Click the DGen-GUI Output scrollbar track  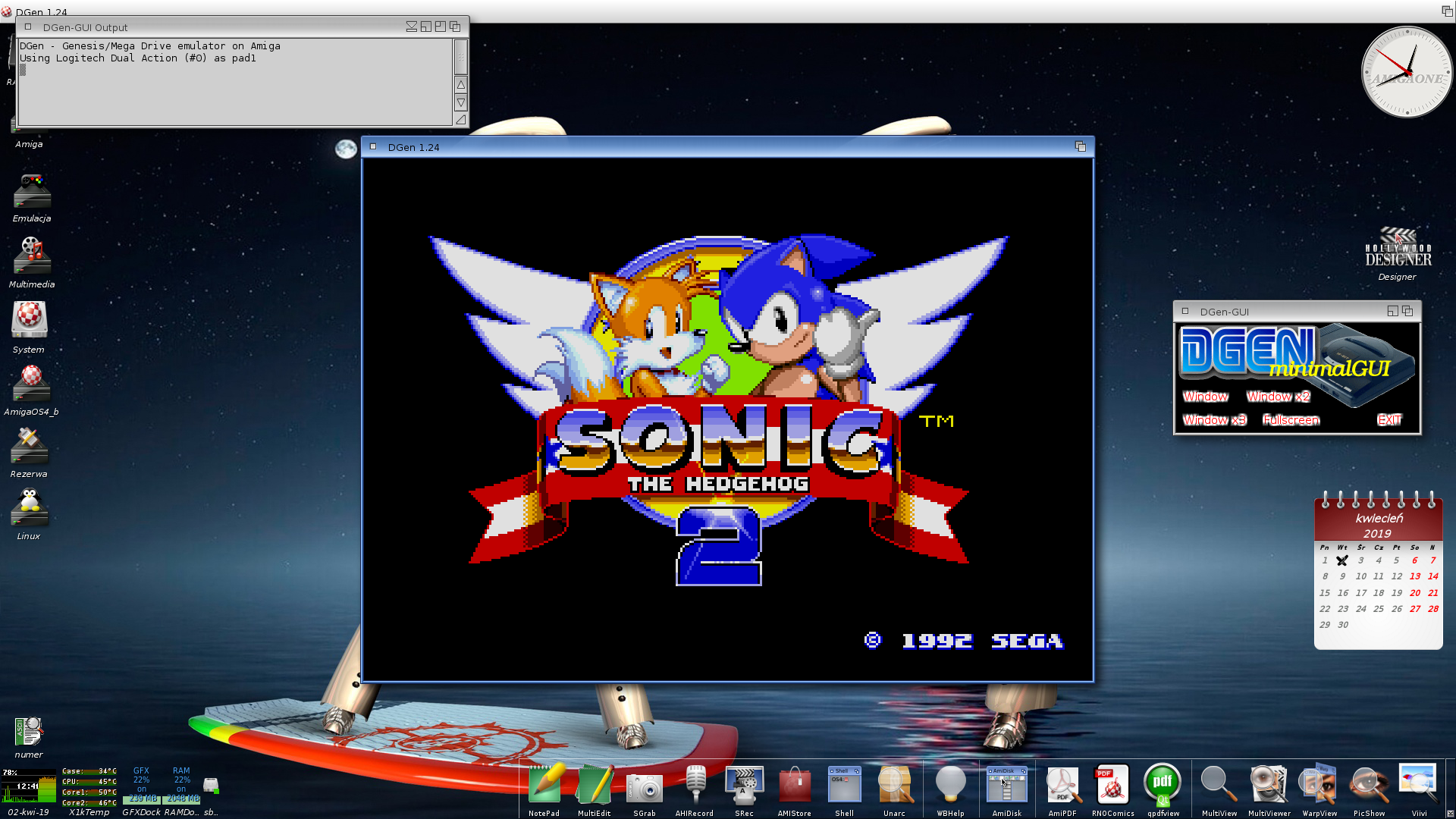[460, 57]
